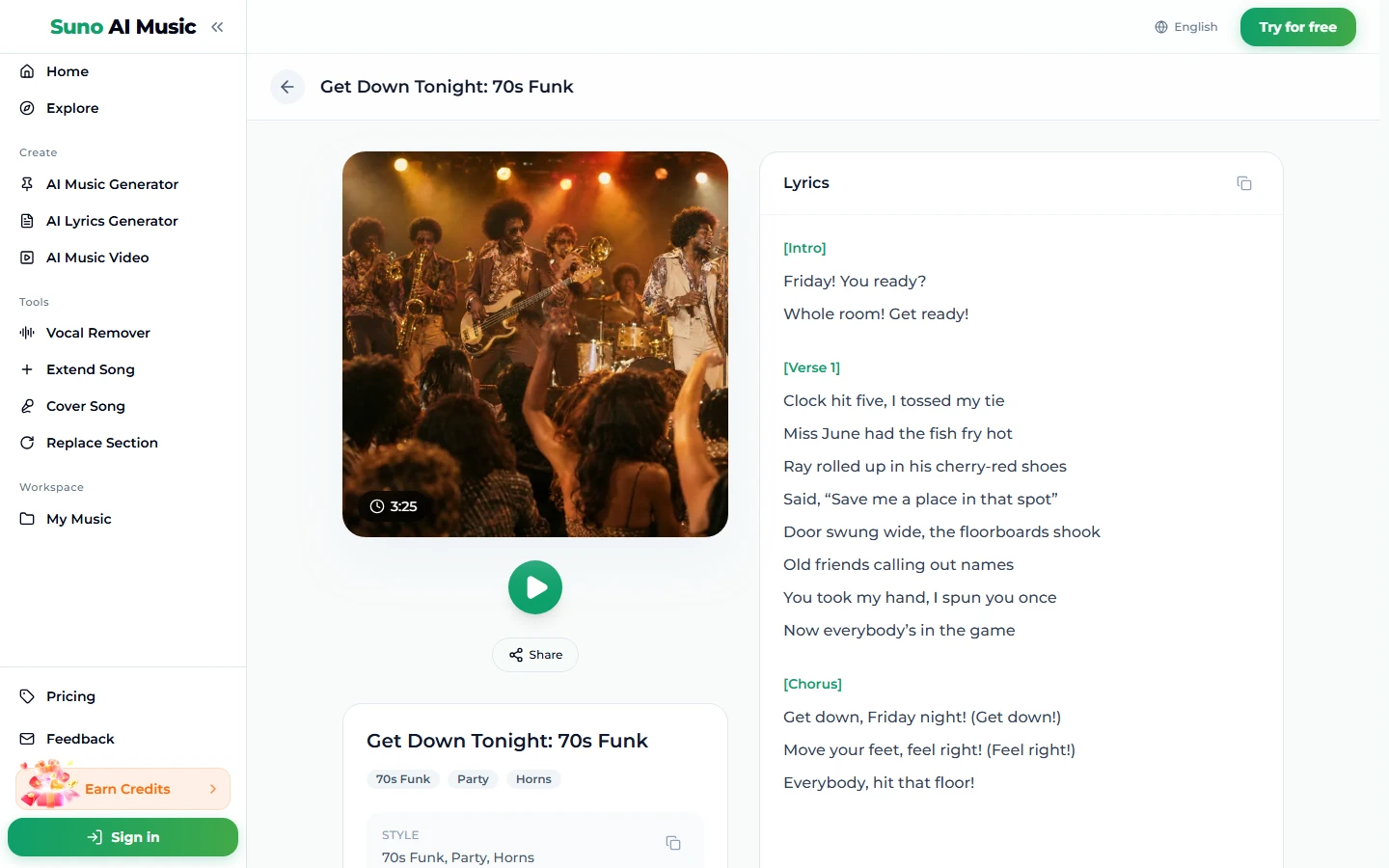This screenshot has width=1389, height=868.
Task: Click the Horns tag
Action: pos(533,779)
